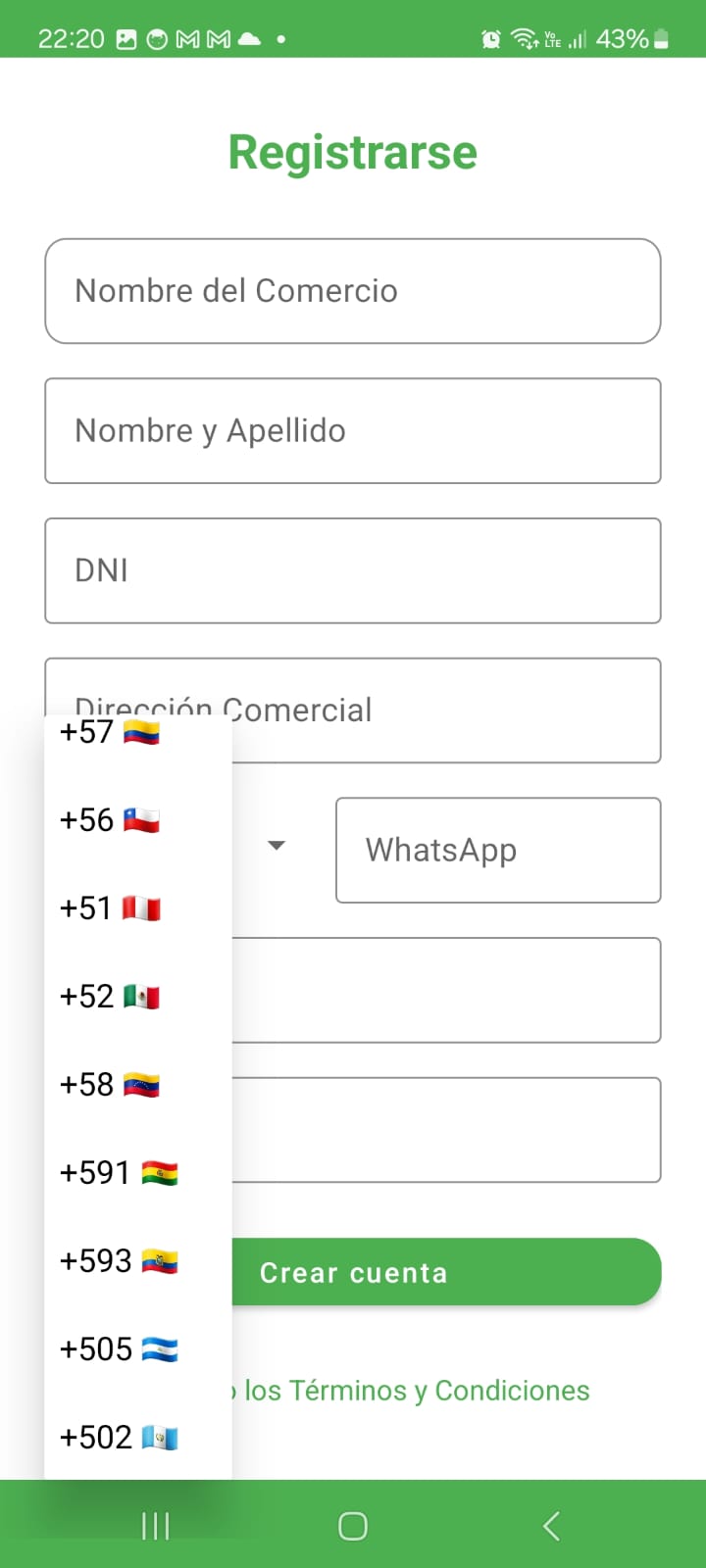
Task: Click the country code dropdown arrow
Action: [277, 846]
